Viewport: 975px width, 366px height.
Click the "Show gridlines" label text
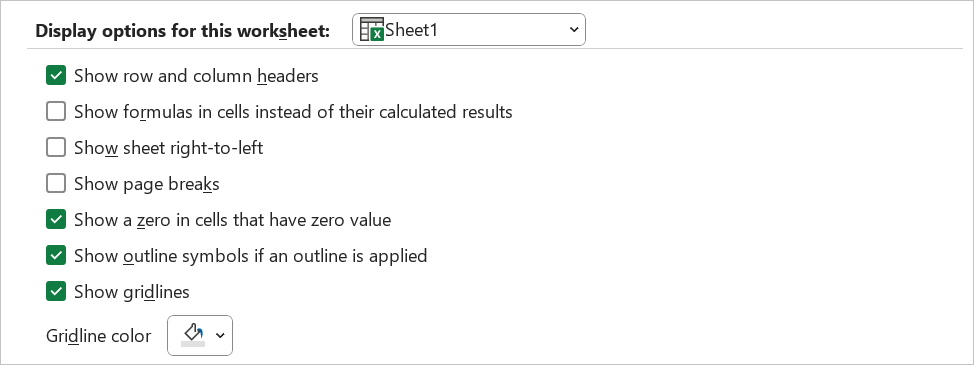[132, 292]
